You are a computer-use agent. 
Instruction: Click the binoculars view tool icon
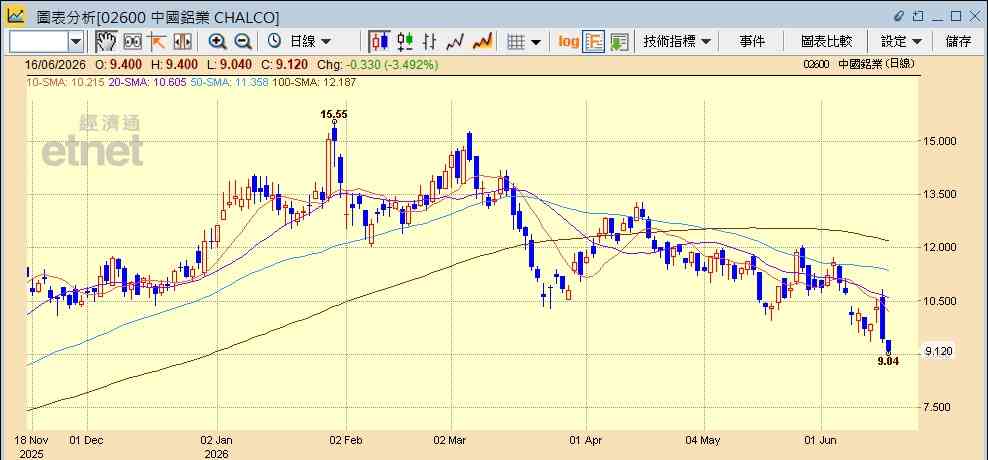coord(132,42)
